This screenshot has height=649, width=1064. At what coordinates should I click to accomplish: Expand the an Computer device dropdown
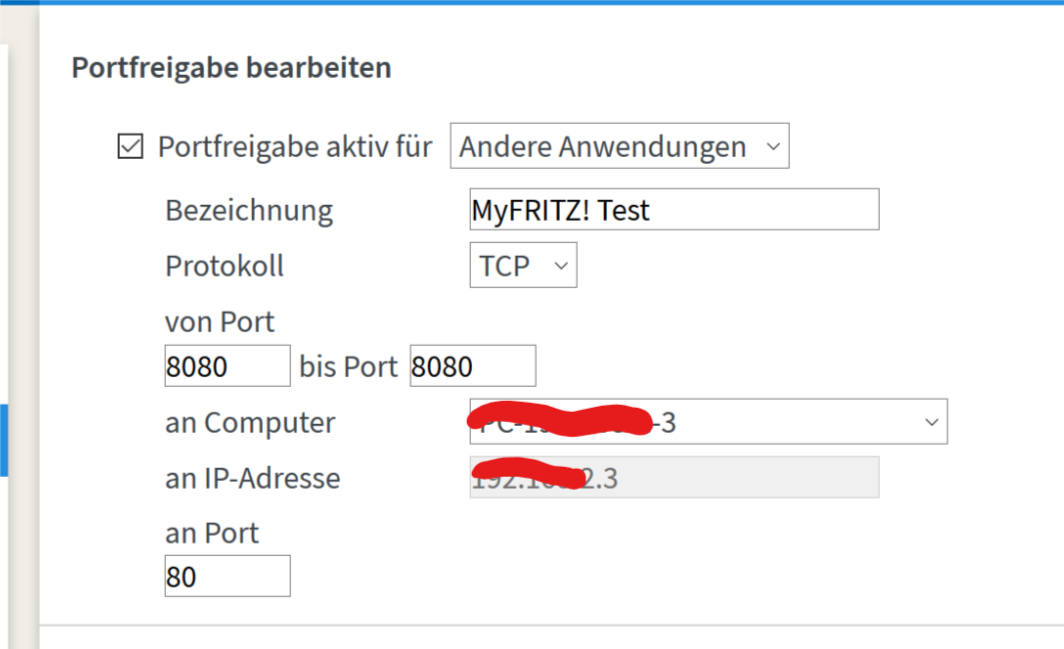[x=708, y=422]
